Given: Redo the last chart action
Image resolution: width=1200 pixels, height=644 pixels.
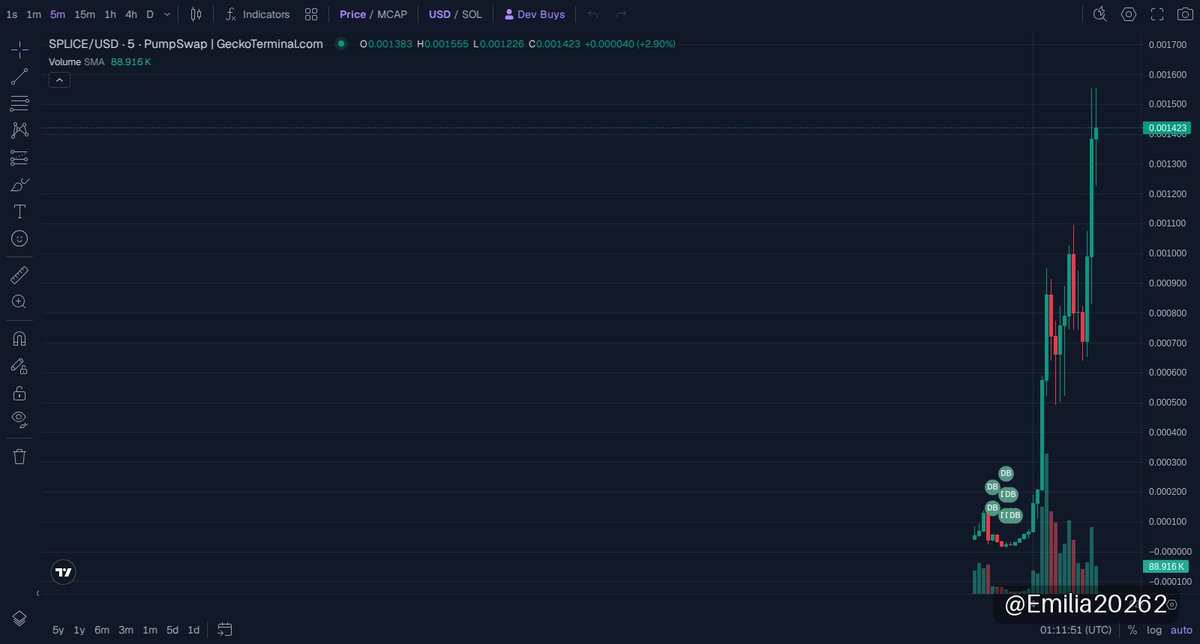Looking at the screenshot, I should (x=621, y=14).
